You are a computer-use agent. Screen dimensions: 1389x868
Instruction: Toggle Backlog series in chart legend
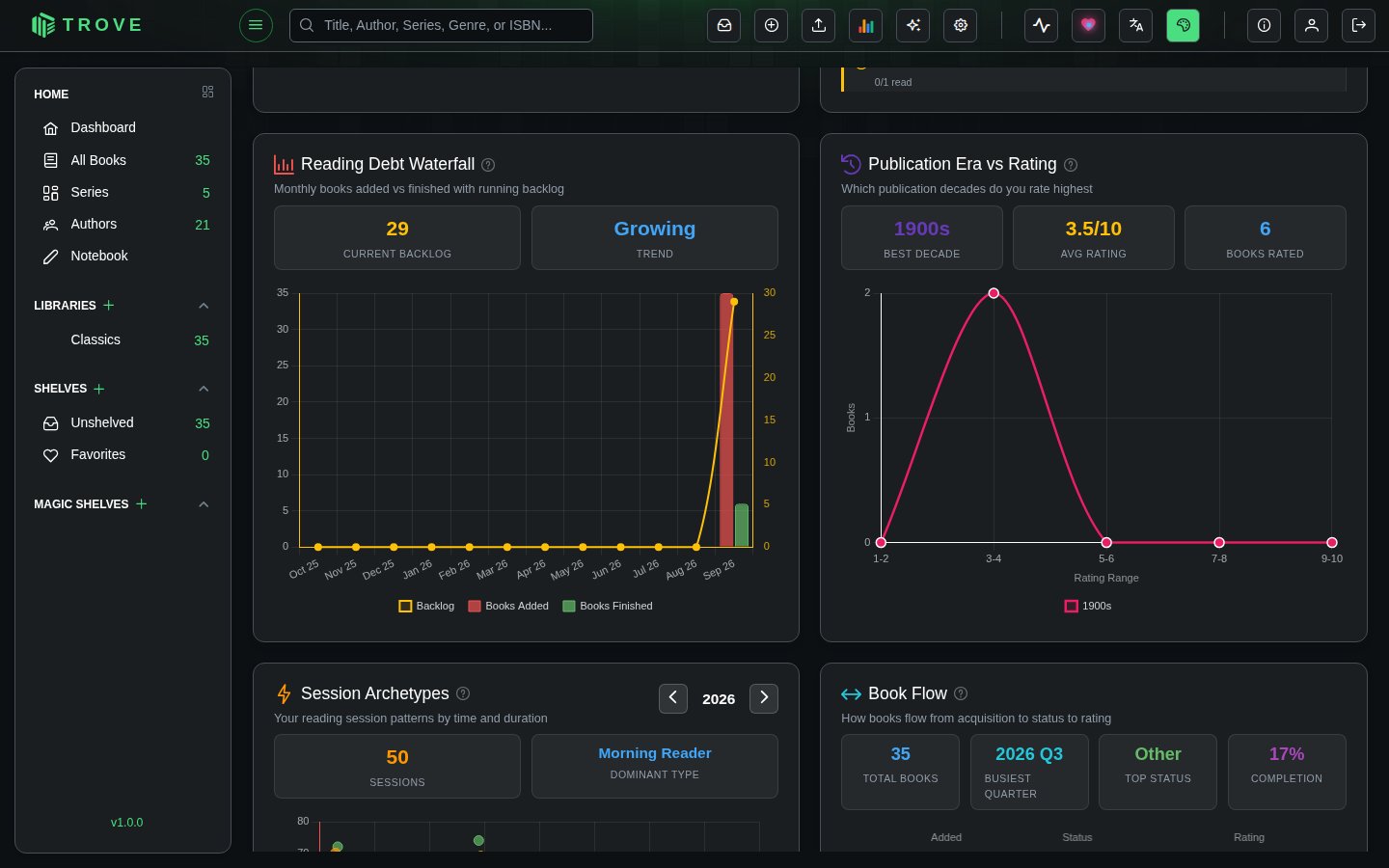(x=426, y=606)
